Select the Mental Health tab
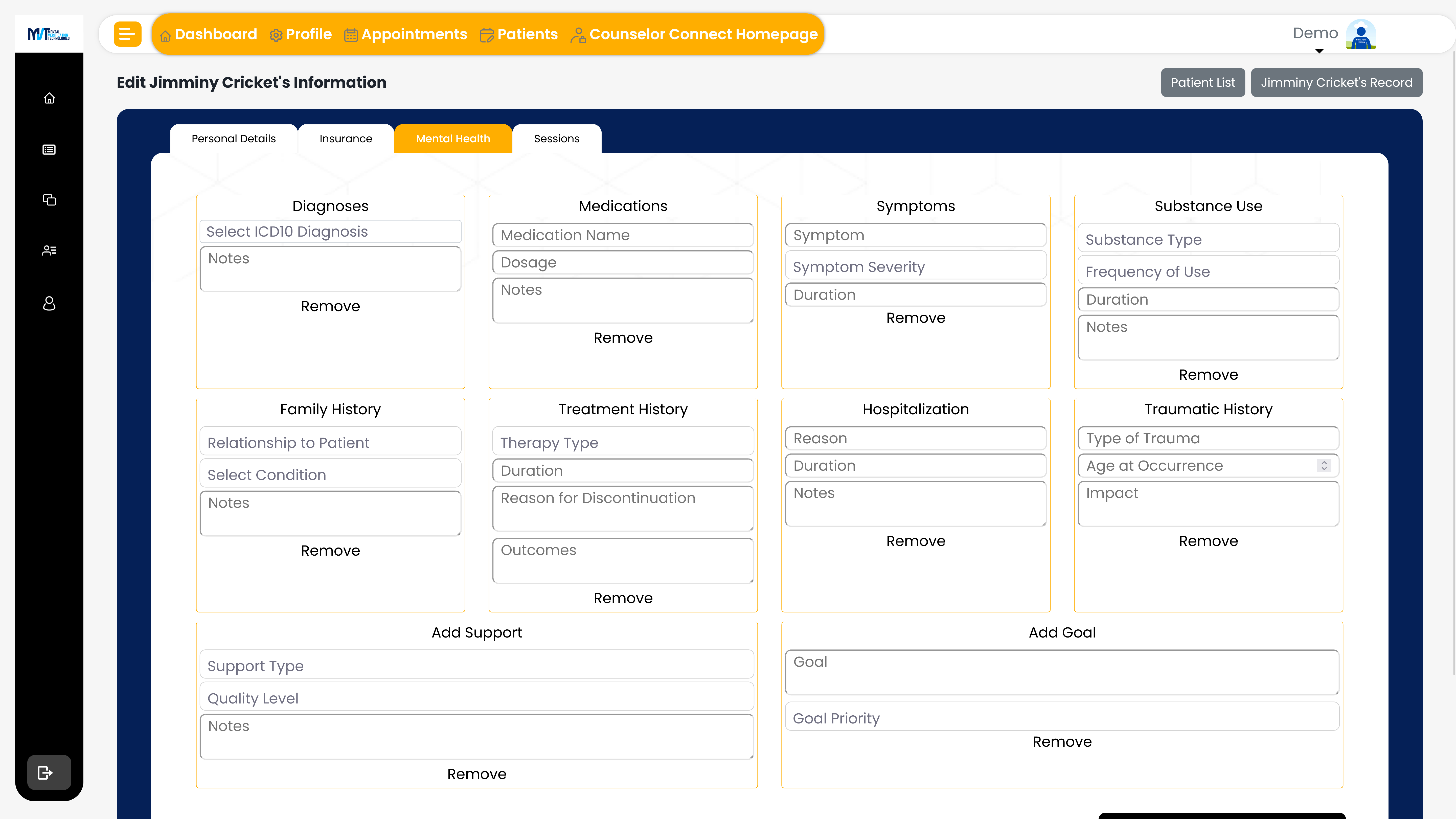The height and width of the screenshot is (819, 1456). pyautogui.click(x=453, y=139)
